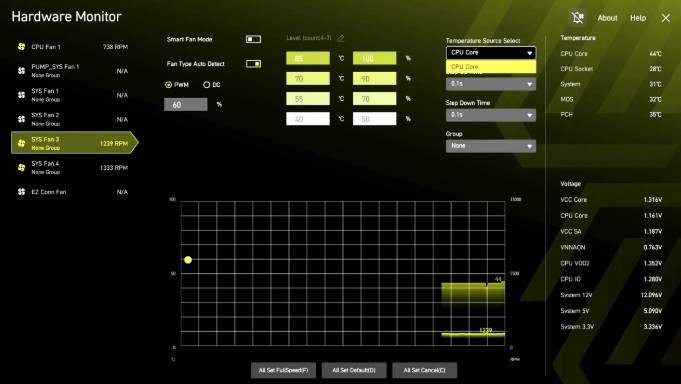Click the VCC SA voltage reading

653,231
